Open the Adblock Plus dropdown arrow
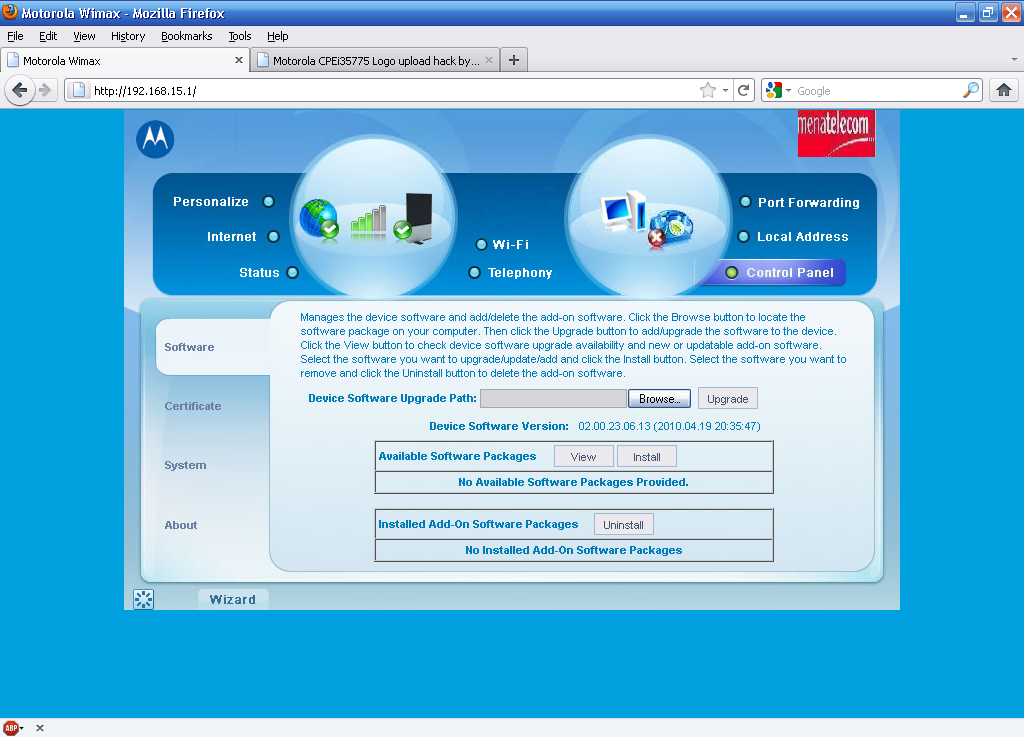 (22, 728)
